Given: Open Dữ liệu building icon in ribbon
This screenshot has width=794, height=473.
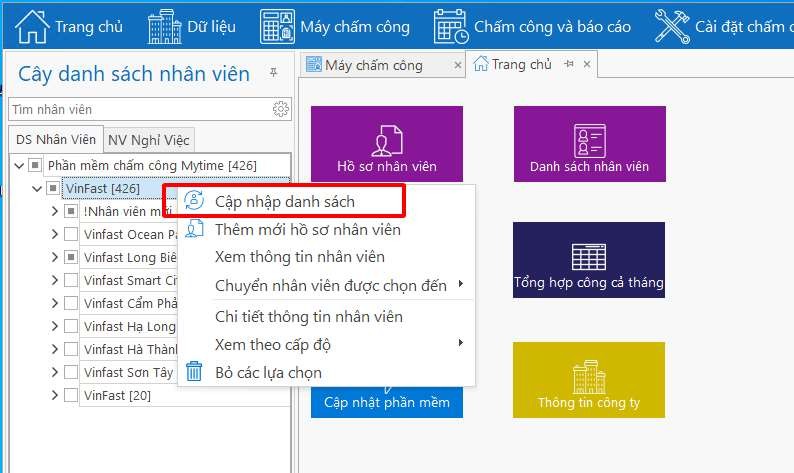Looking at the screenshot, I should (164, 26).
